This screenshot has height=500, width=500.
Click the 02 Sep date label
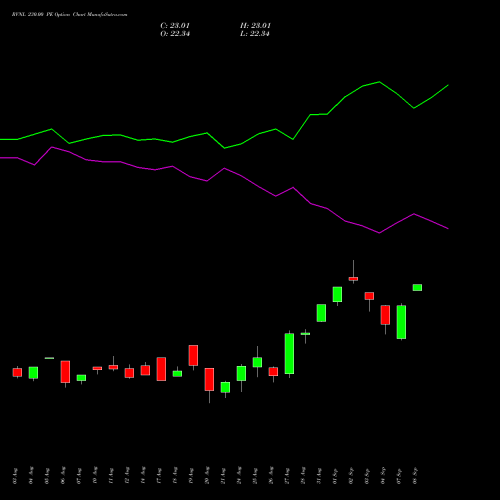[x=351, y=476]
